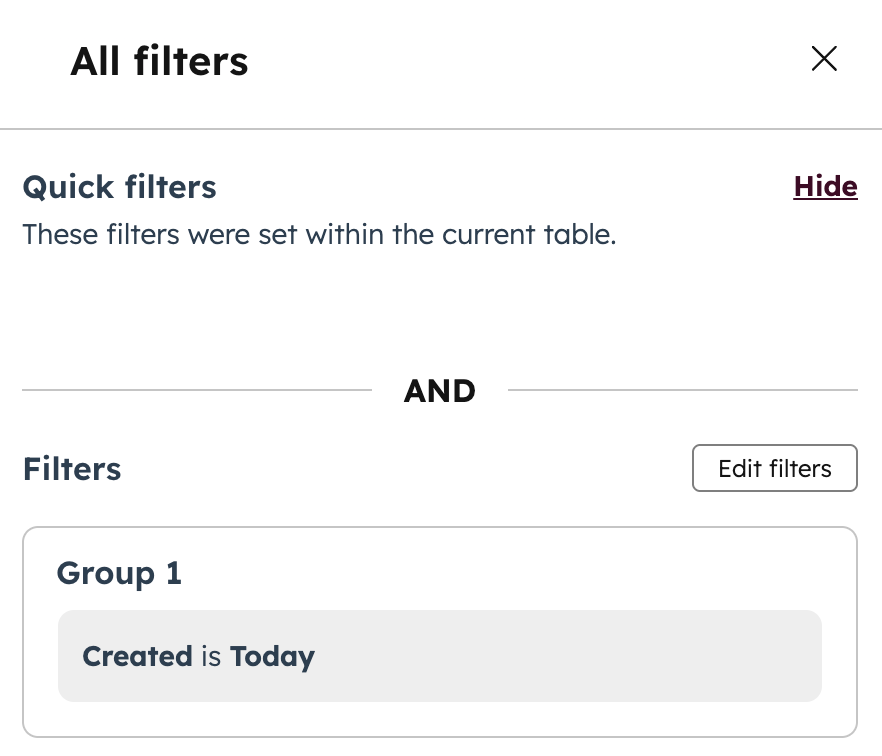The image size is (882, 756).
Task: Click the Quick filters heading
Action: 119,186
